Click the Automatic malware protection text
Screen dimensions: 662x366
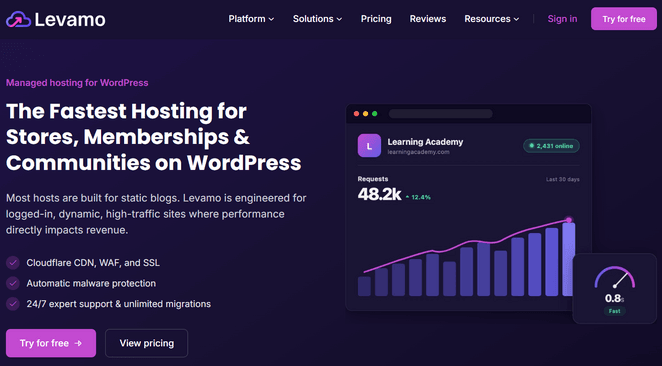91,283
